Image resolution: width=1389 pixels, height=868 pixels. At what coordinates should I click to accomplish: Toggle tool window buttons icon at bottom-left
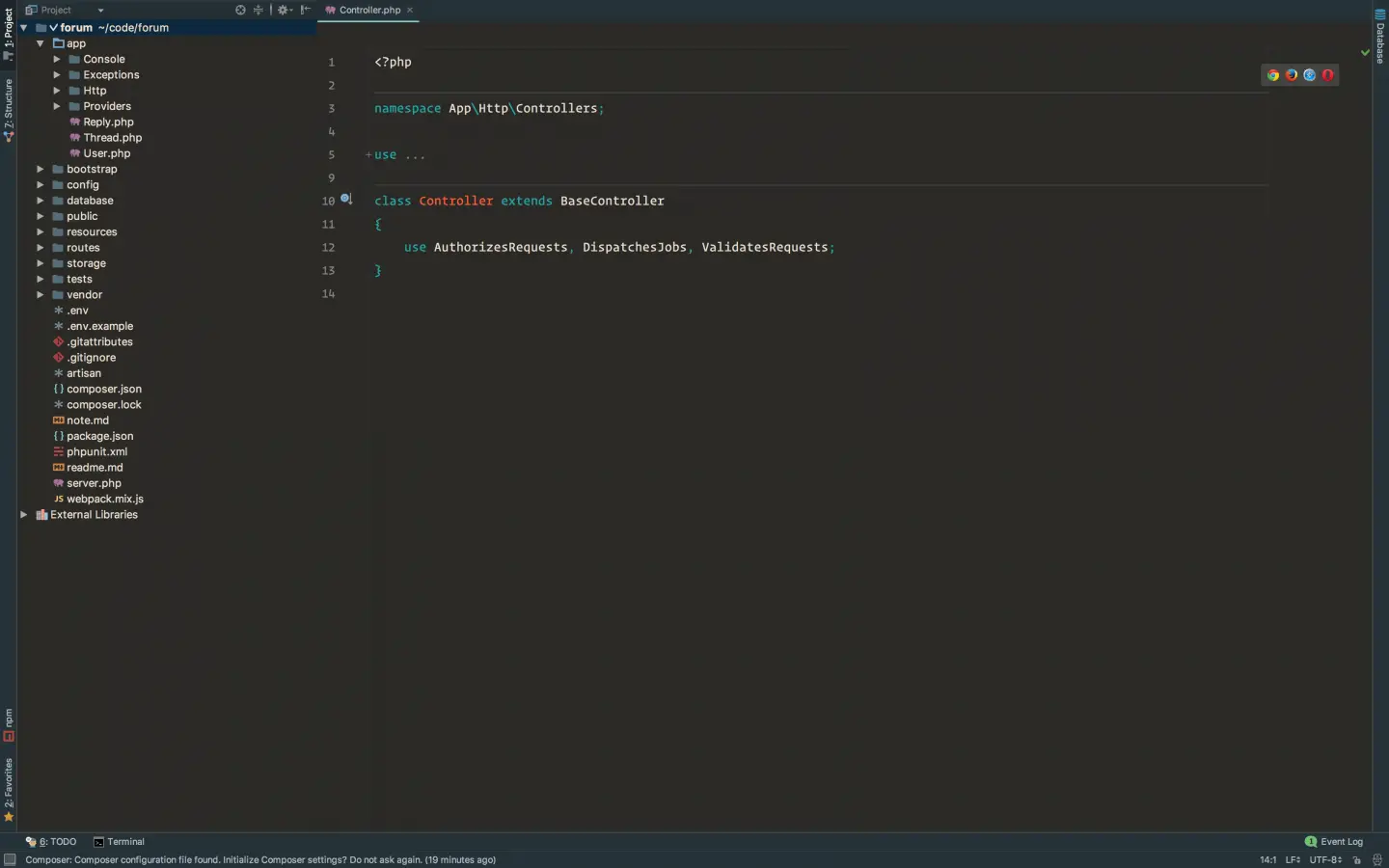[10, 860]
